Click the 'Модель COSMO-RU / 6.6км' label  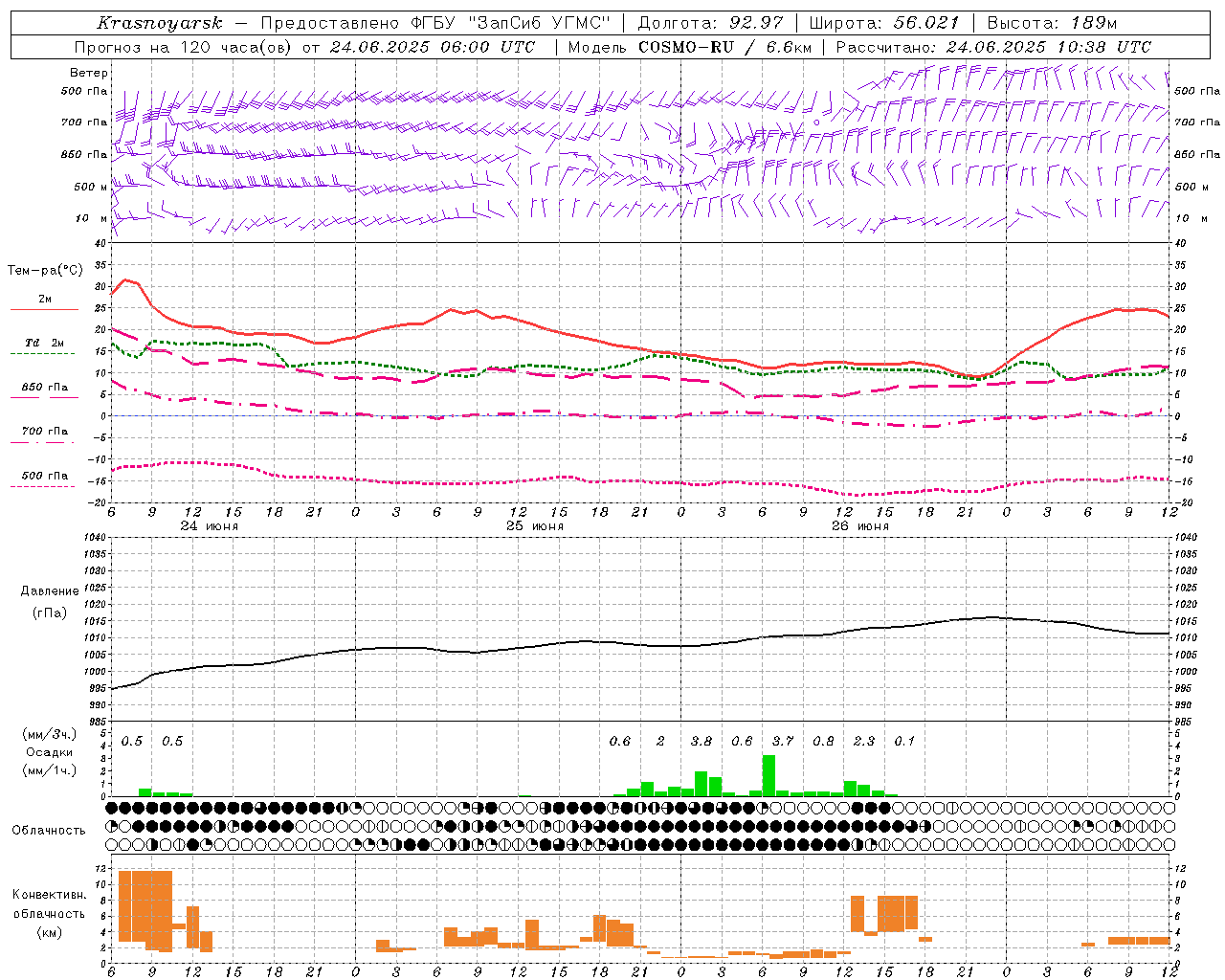689,47
